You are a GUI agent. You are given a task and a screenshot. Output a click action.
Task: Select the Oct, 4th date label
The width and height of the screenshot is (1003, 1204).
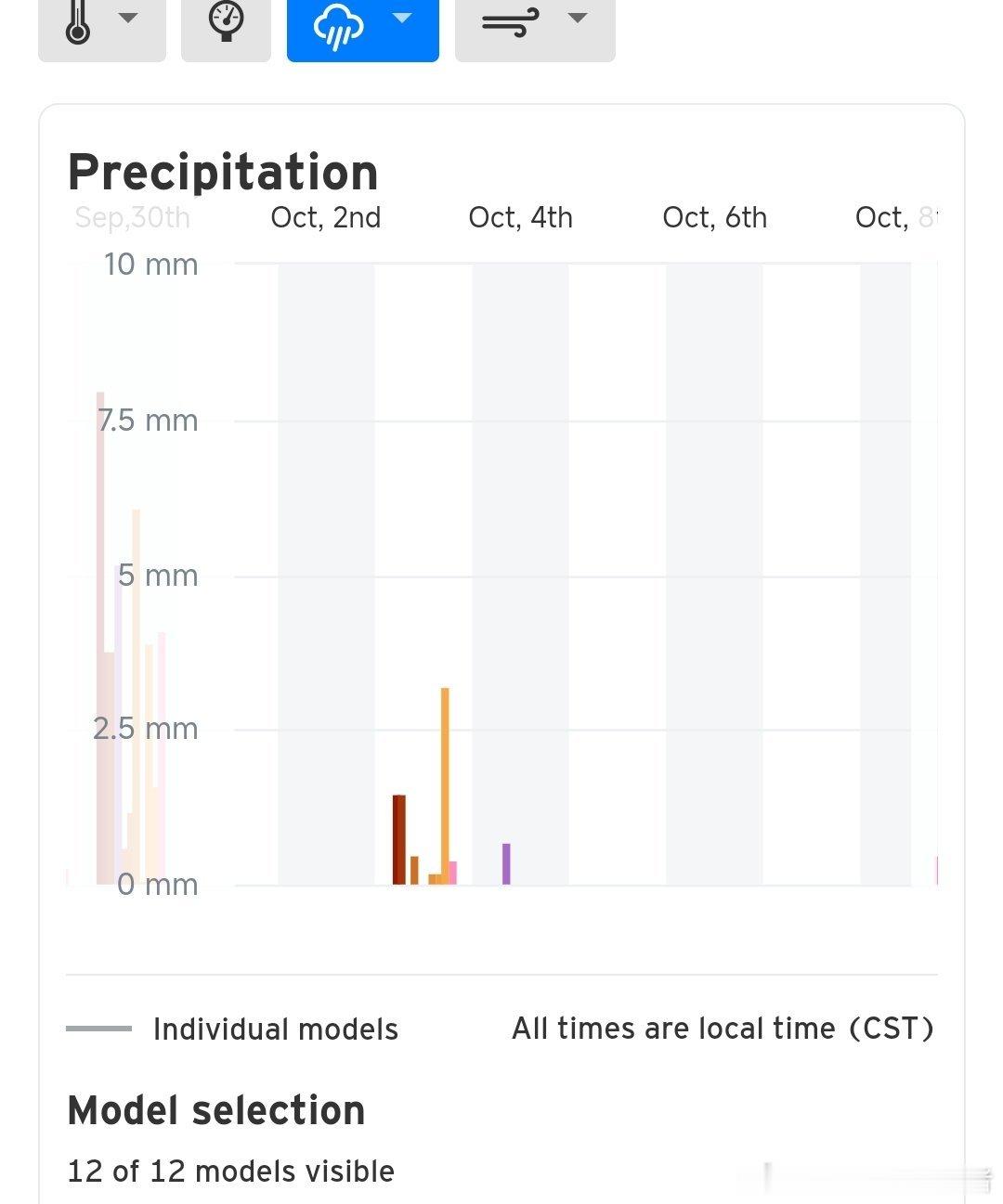pos(520,217)
